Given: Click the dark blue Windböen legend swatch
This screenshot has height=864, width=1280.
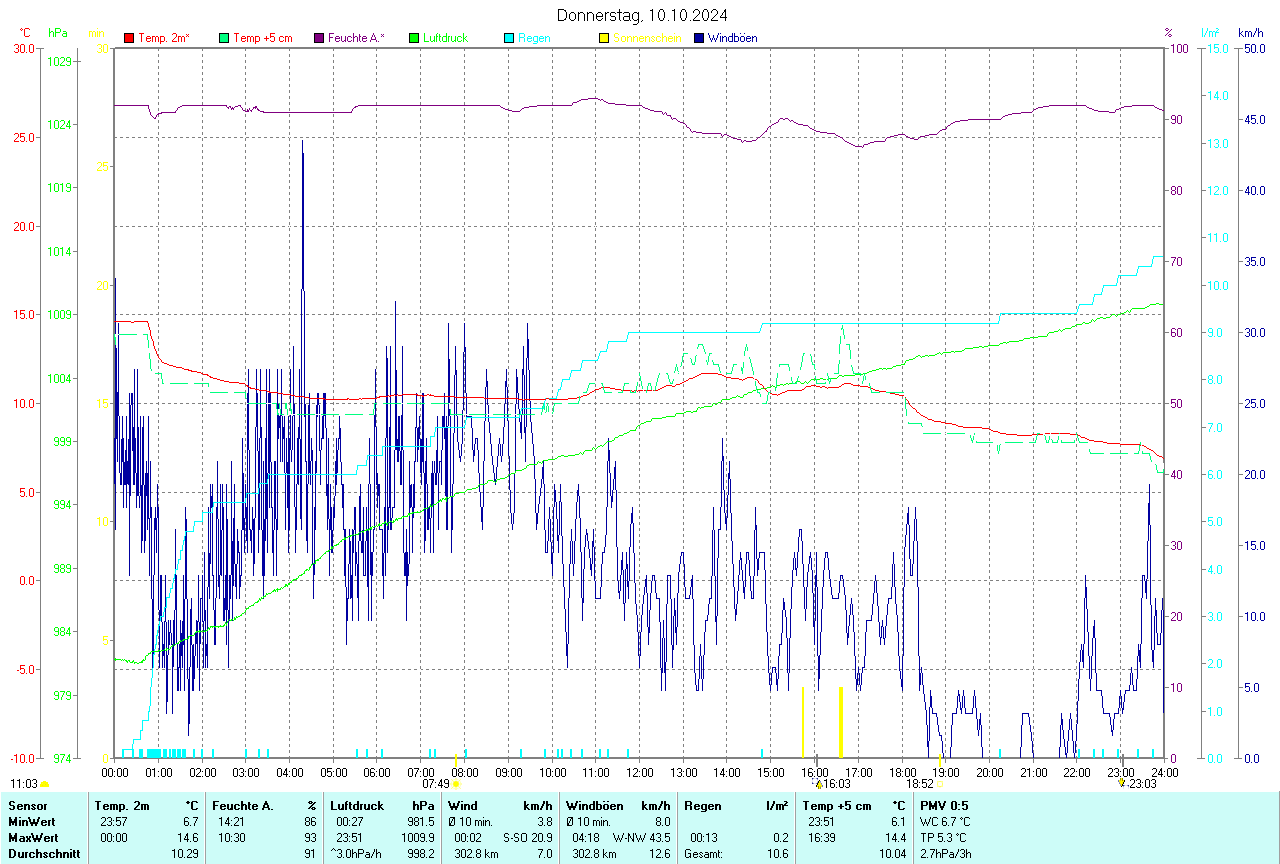Looking at the screenshot, I should pos(699,38).
